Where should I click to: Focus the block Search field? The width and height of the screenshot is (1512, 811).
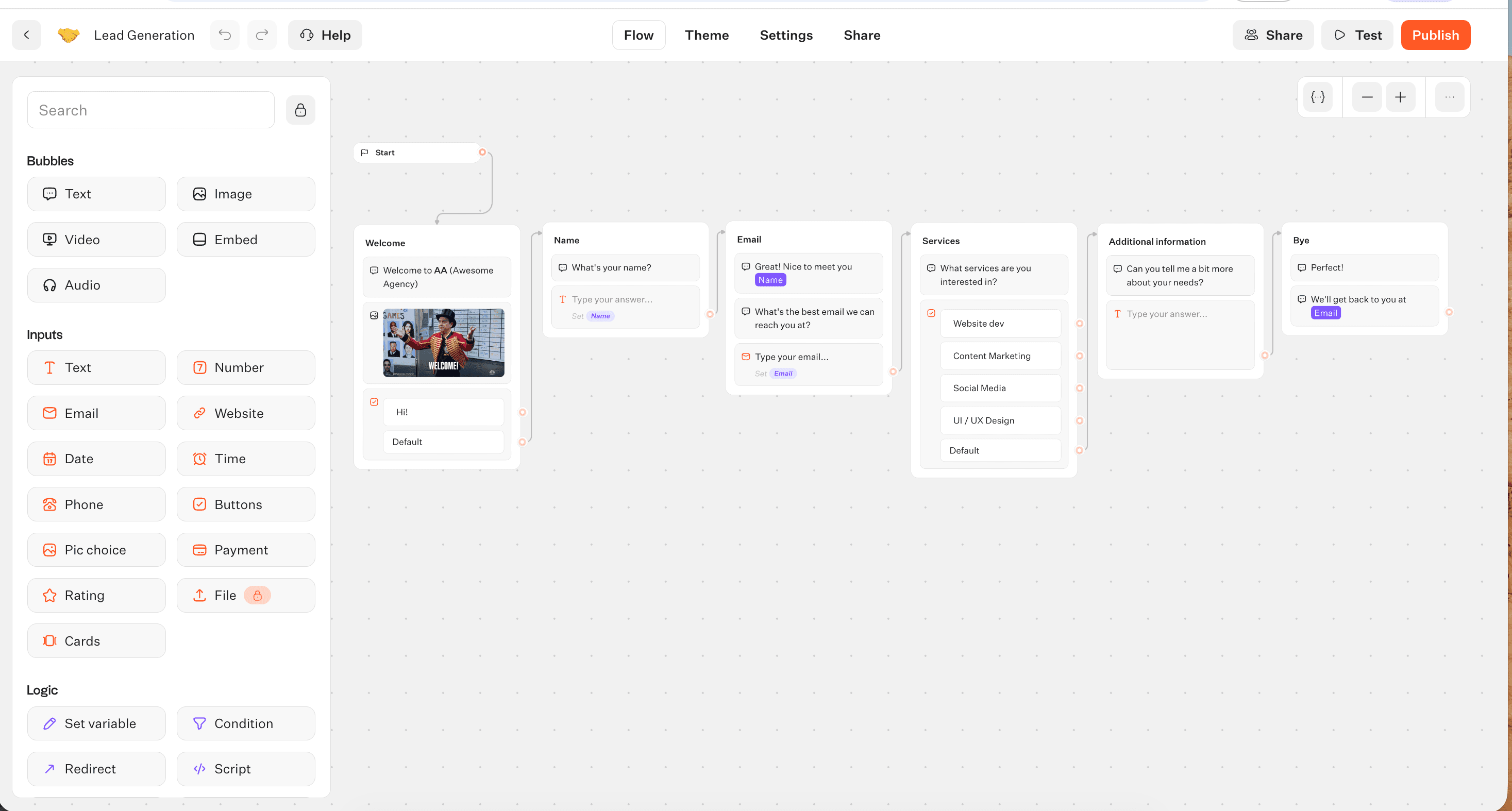point(151,110)
